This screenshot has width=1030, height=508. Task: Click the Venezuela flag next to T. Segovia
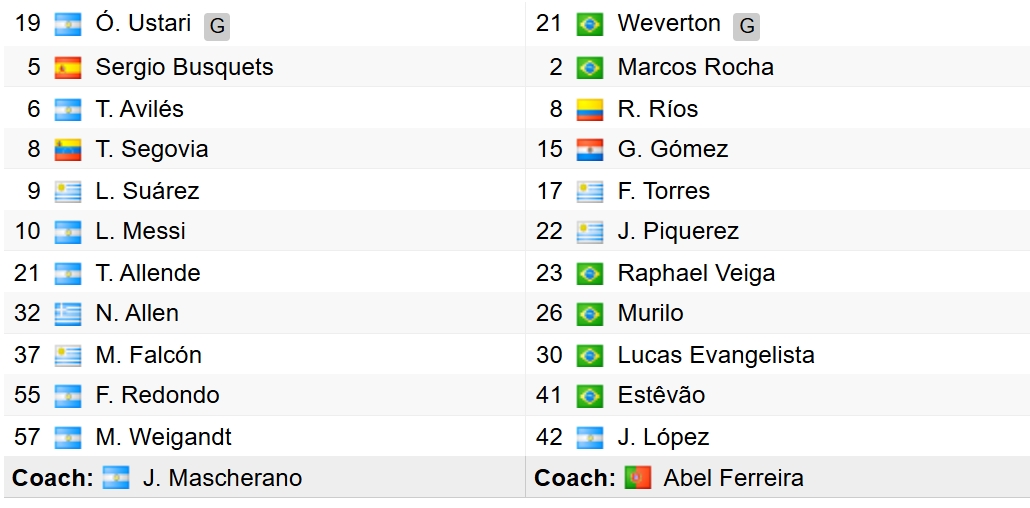point(68,150)
